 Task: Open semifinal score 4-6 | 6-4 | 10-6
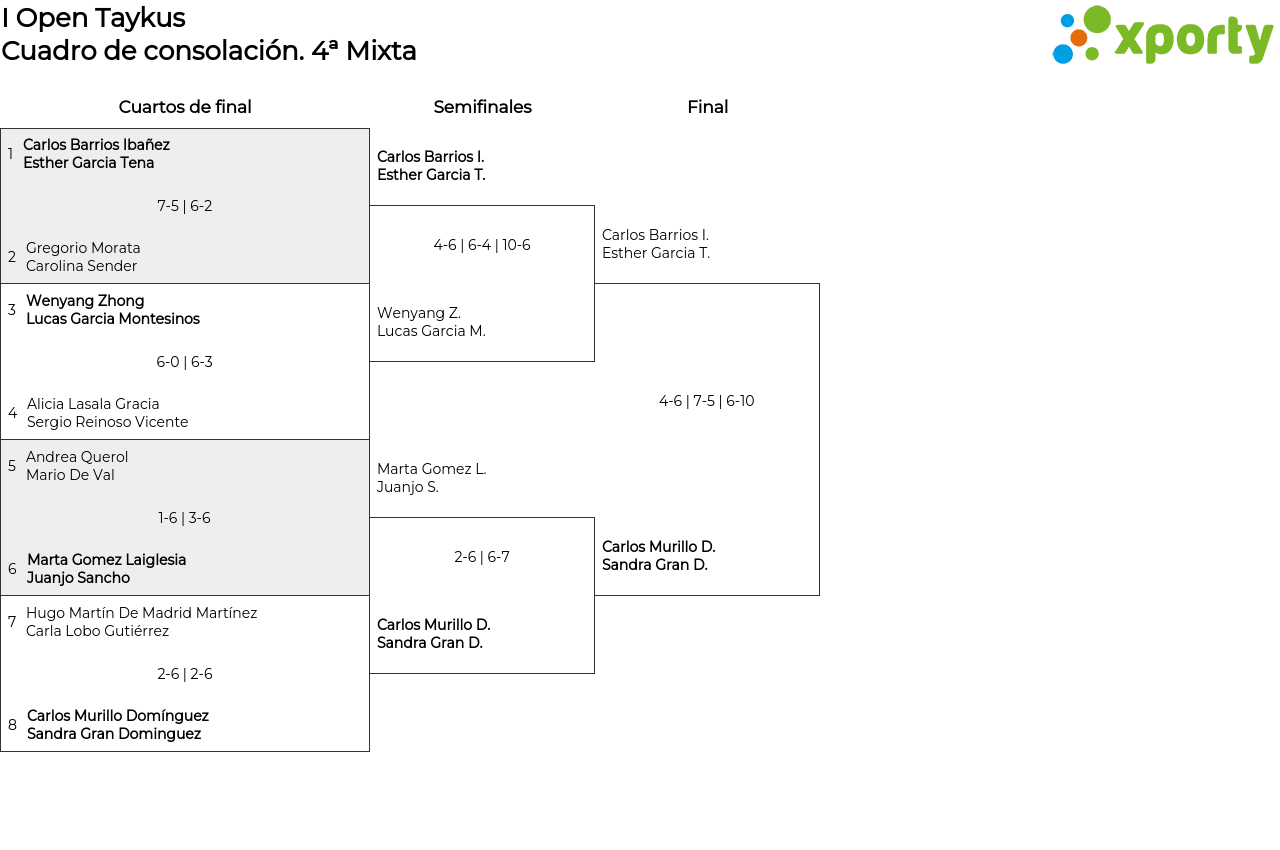tap(482, 245)
